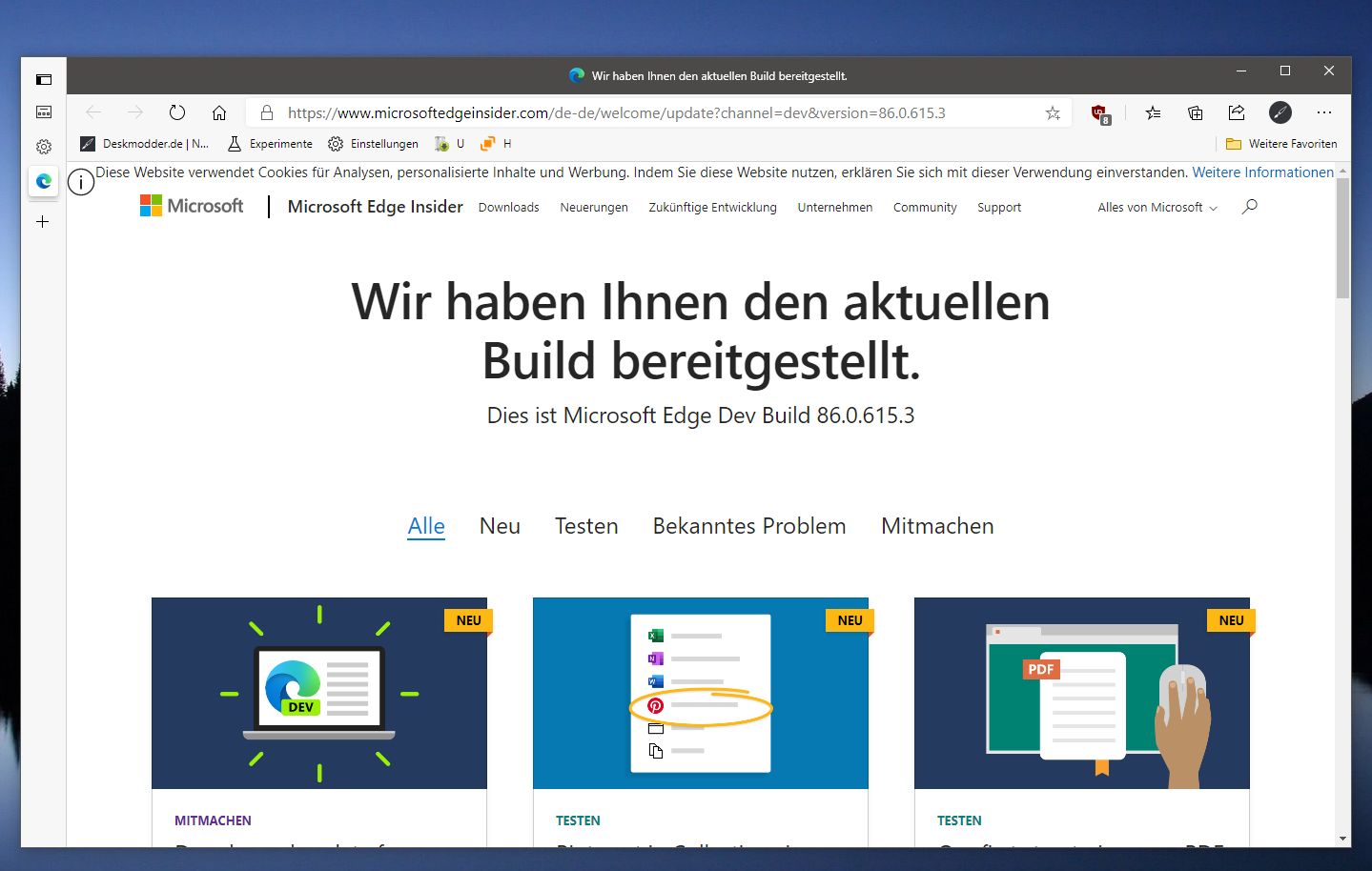The image size is (1372, 871).
Task: Open the Experimente bookmark
Action: click(x=271, y=144)
